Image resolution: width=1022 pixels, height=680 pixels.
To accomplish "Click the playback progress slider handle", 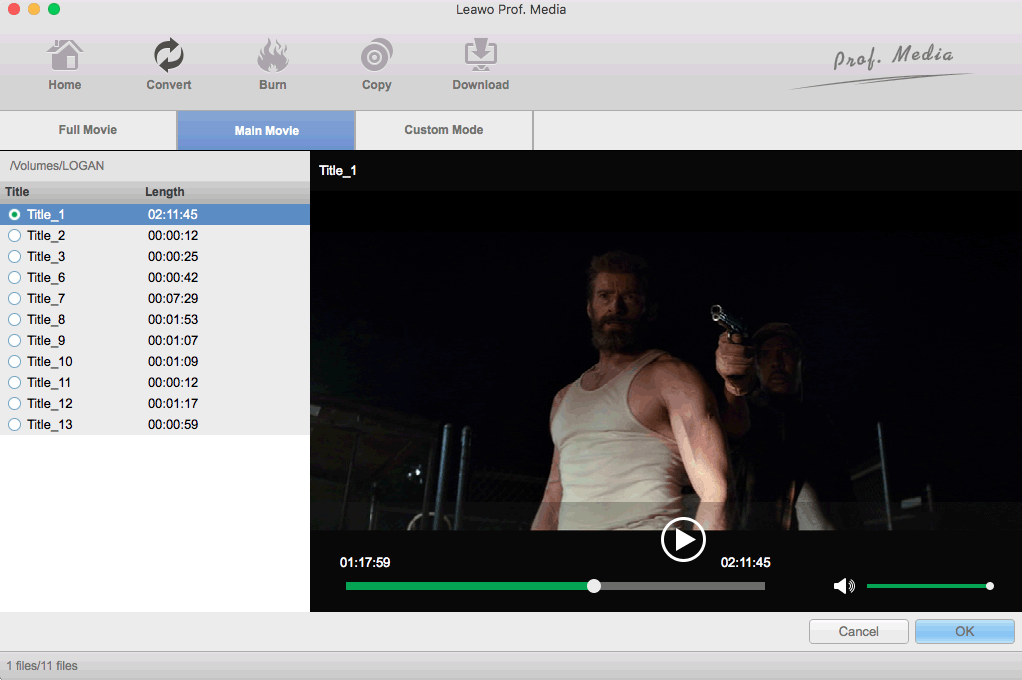I will pyautogui.click(x=594, y=586).
